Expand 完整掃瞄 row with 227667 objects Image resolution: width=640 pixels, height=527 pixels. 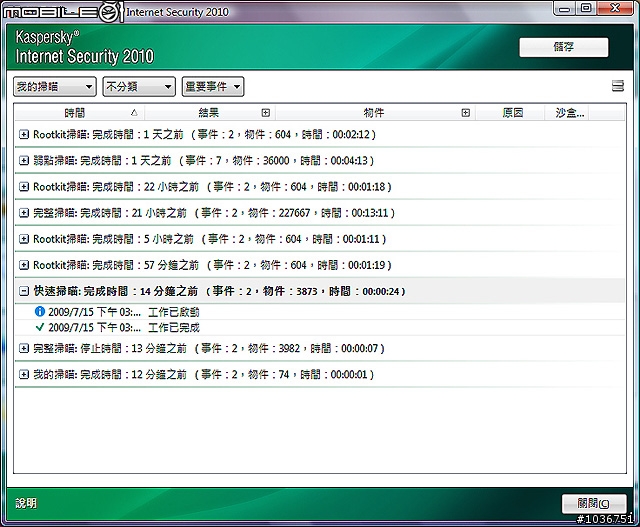pyautogui.click(x=24, y=213)
